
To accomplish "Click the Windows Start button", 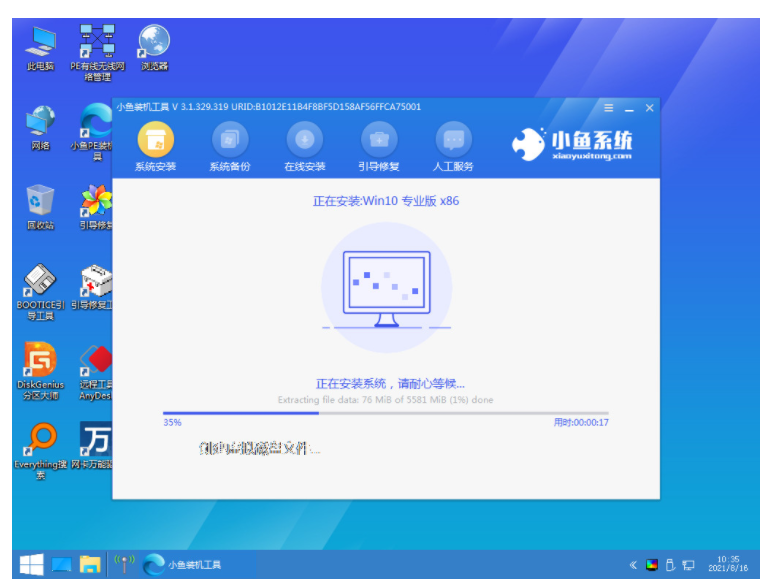I will (31, 565).
